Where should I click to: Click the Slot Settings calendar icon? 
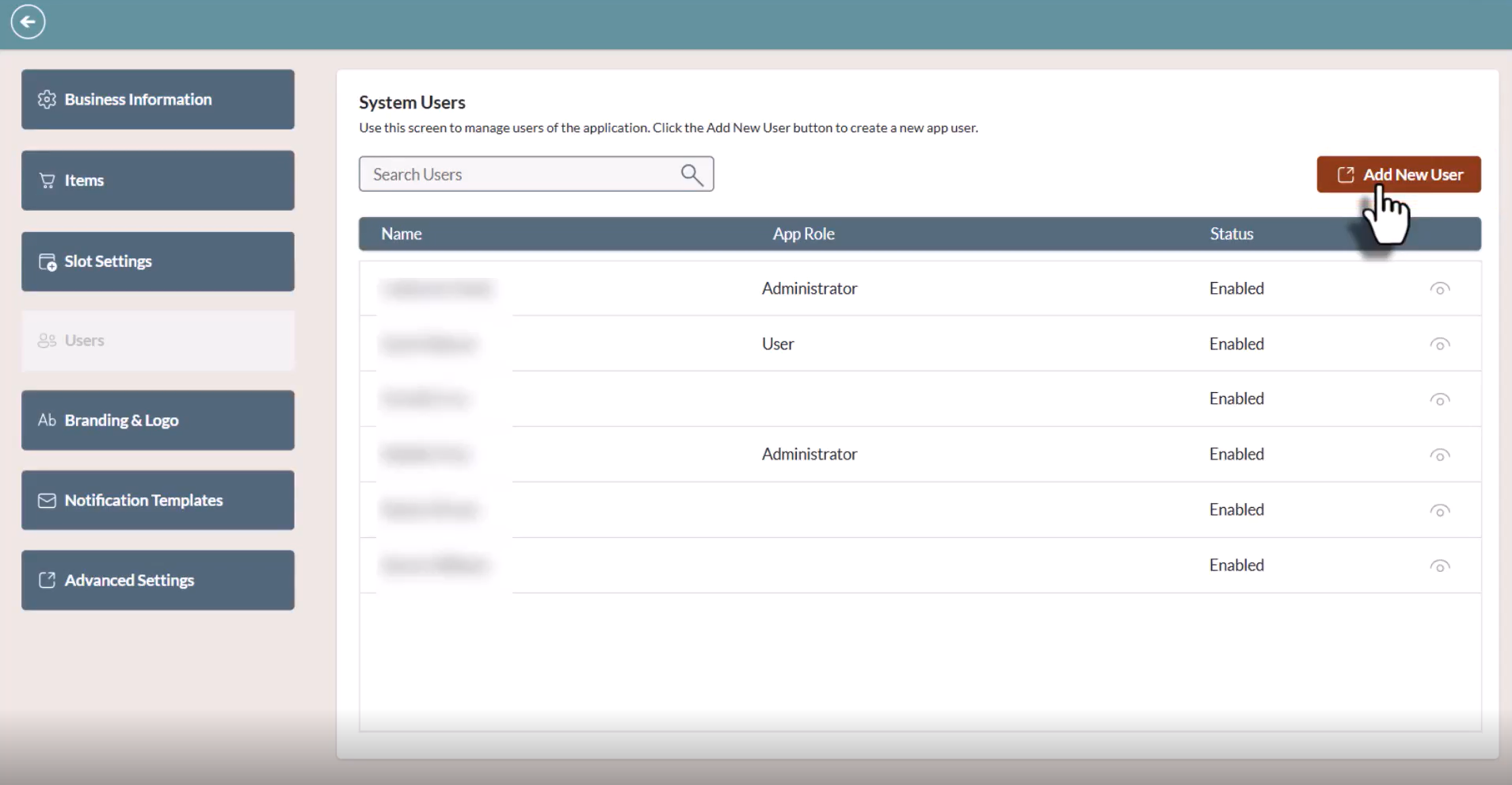[x=46, y=261]
